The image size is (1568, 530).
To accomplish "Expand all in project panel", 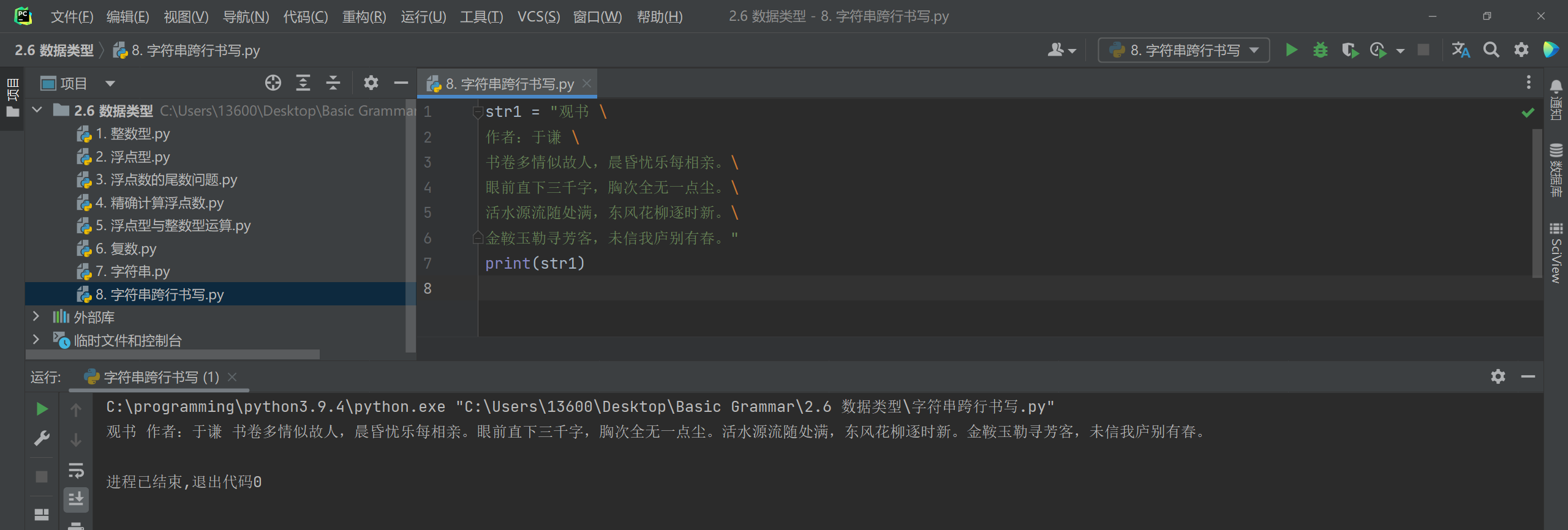I will coord(303,83).
